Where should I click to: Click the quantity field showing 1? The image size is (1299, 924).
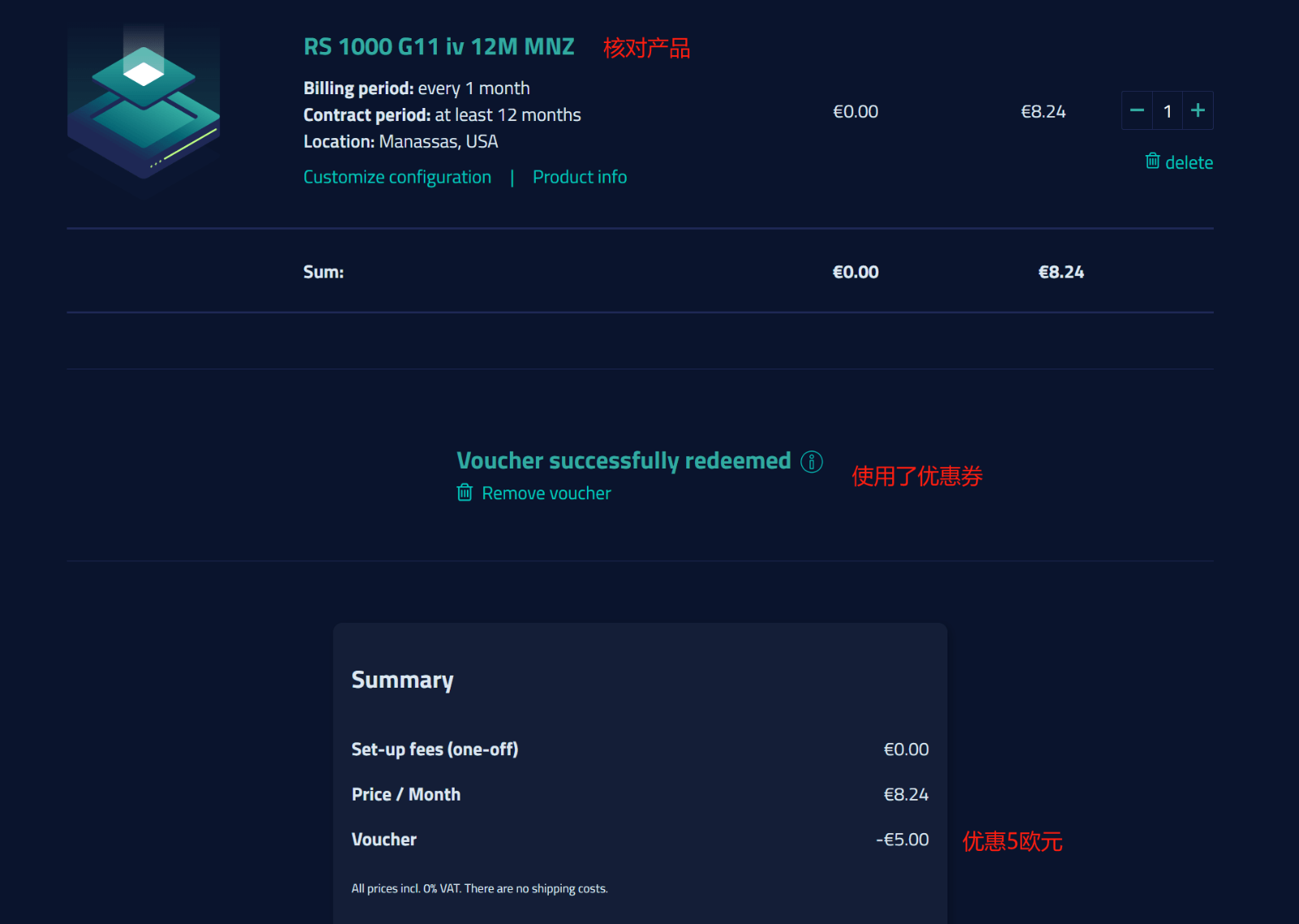tap(1167, 111)
